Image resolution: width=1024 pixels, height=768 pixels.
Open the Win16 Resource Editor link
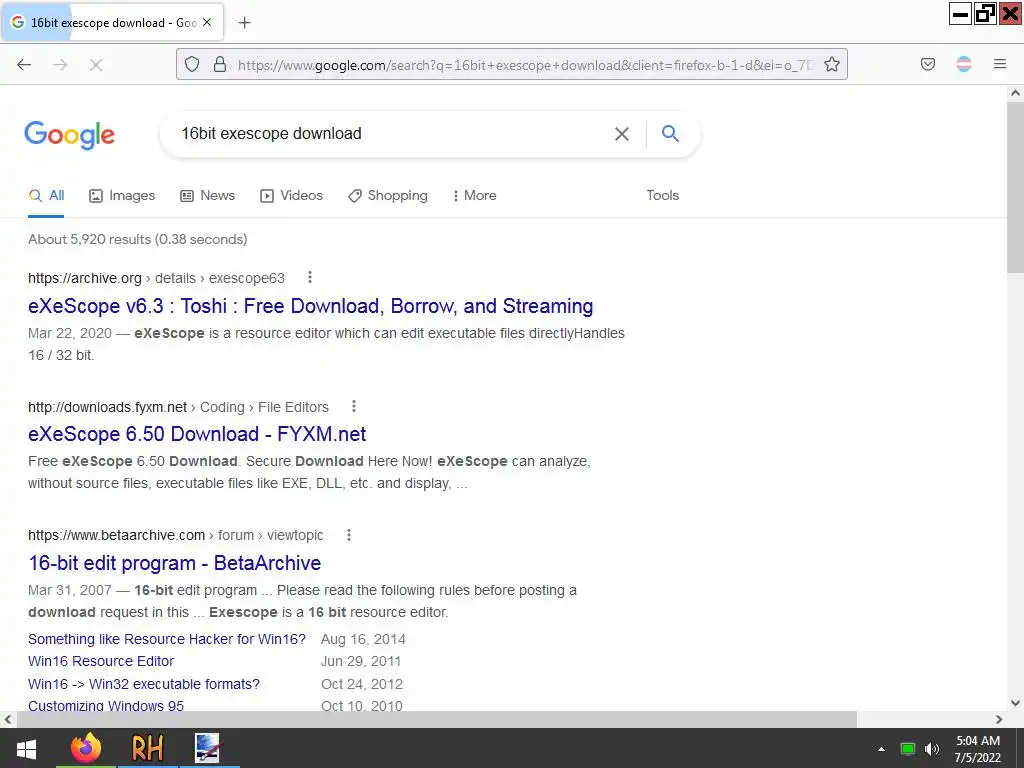(101, 661)
